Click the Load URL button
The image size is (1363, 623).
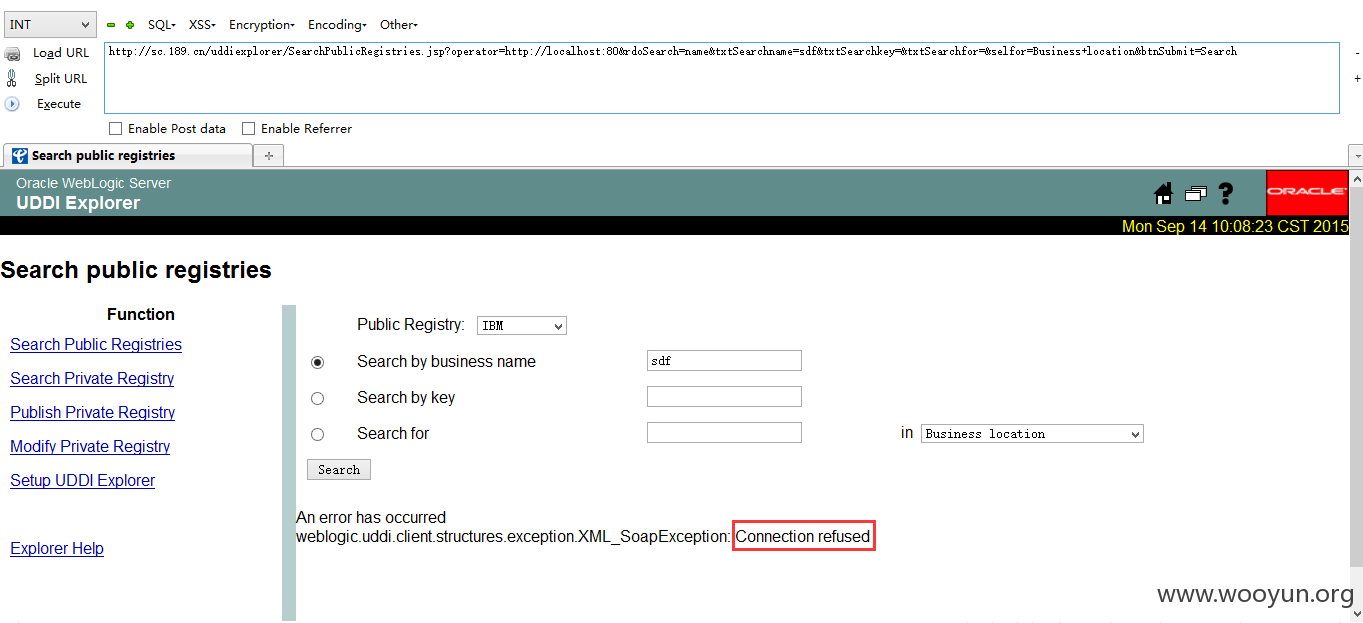point(61,53)
